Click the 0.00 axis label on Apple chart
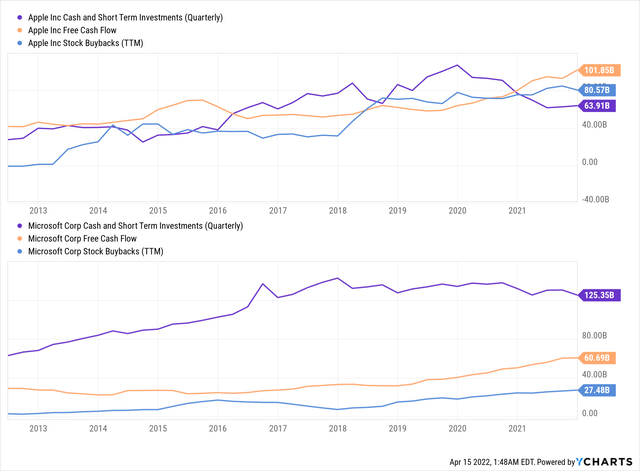This screenshot has height=471, width=640. pyautogui.click(x=590, y=162)
